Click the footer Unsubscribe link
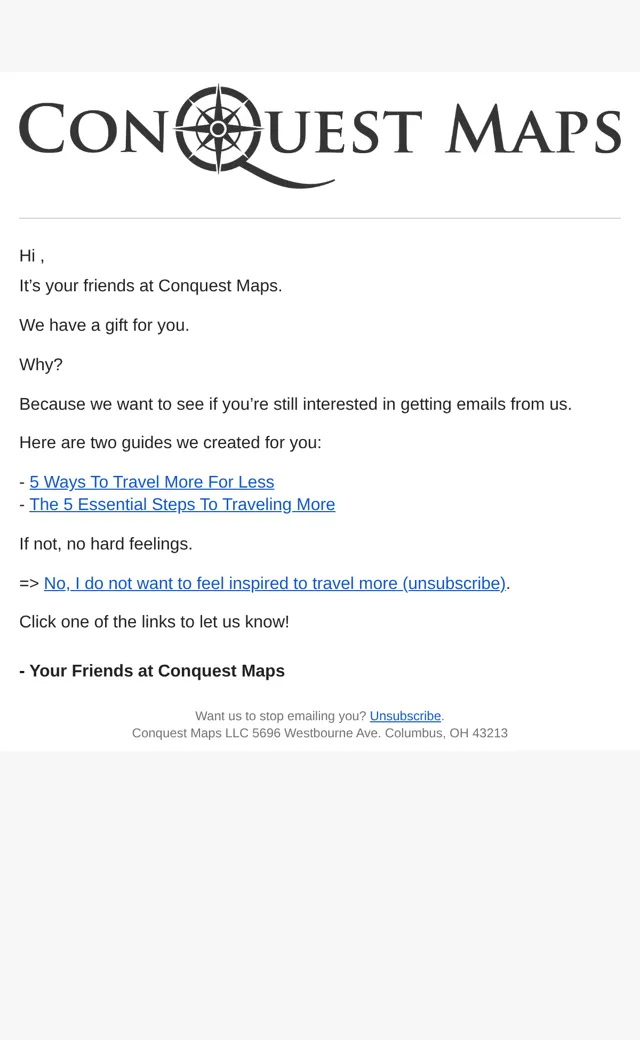640x1040 pixels. [405, 716]
